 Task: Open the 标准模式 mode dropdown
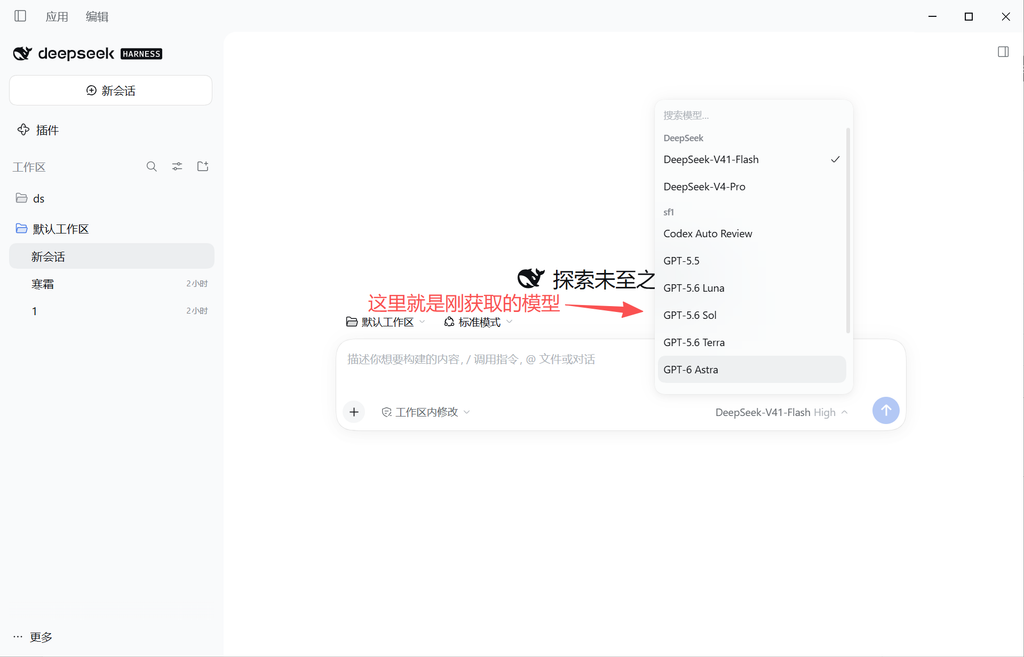(478, 322)
